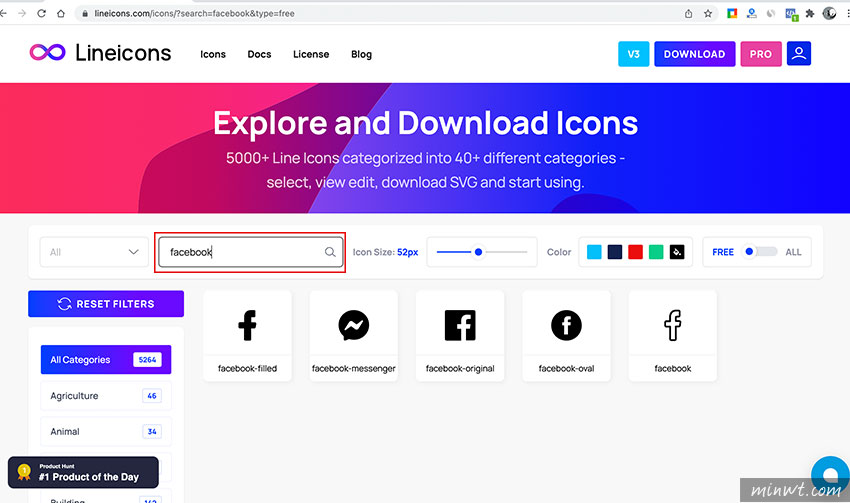Image resolution: width=850 pixels, height=503 pixels.
Task: Click the browser address bar URL
Action: [x=194, y=14]
